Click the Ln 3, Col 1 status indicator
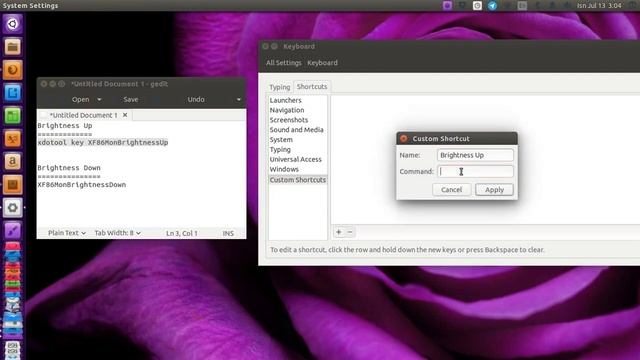 click(x=182, y=233)
